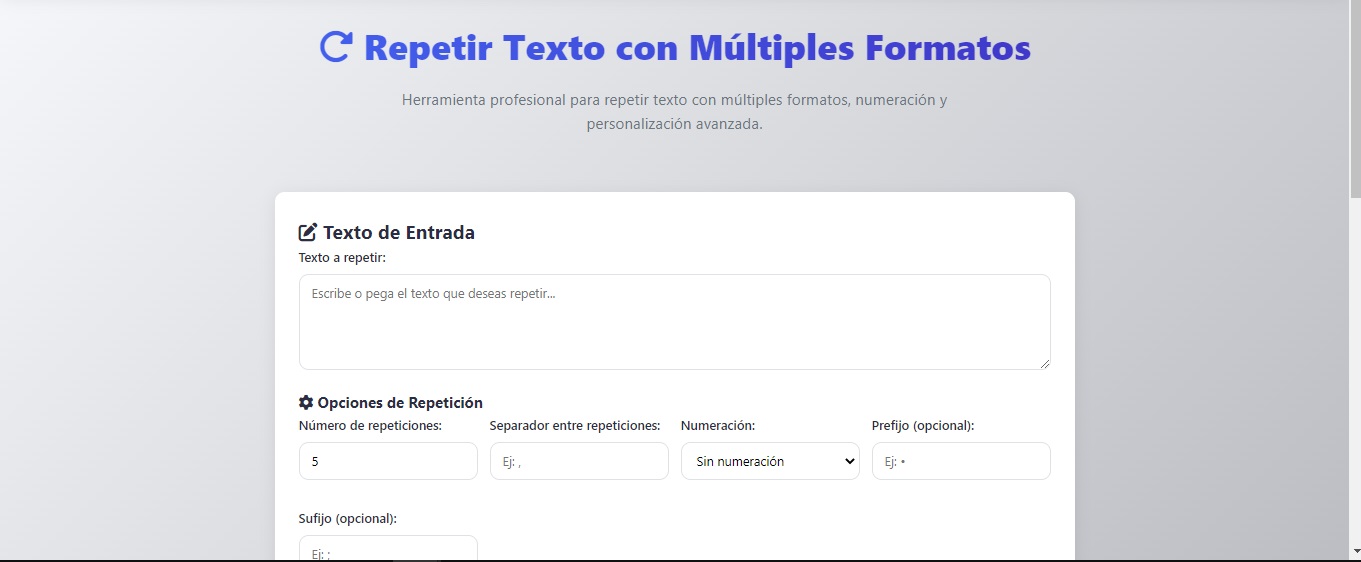The width and height of the screenshot is (1361, 562).
Task: Click the page title 'Repetir Texto con Múltiples Formatos'
Action: point(697,47)
